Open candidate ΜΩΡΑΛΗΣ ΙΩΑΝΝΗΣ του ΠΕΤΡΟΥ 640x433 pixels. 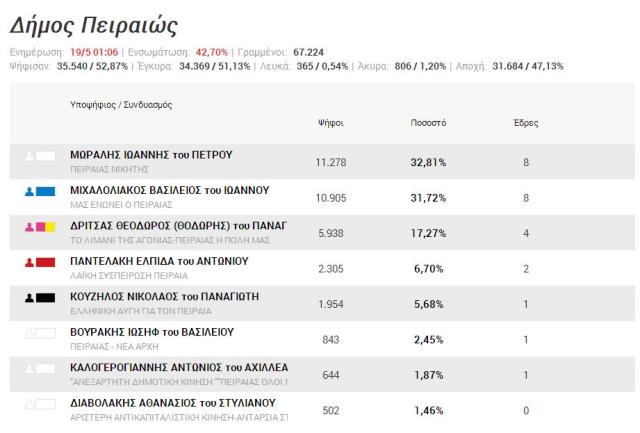pos(151,155)
